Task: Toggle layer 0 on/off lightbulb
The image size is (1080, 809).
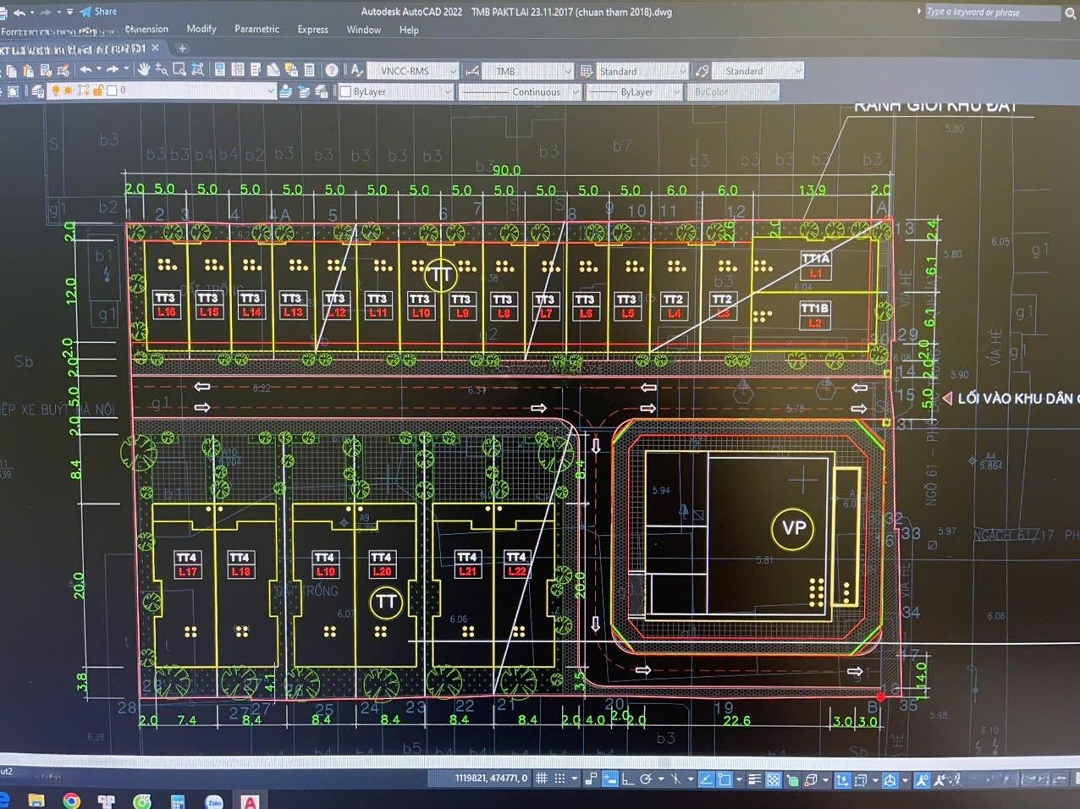Action: 56,90
